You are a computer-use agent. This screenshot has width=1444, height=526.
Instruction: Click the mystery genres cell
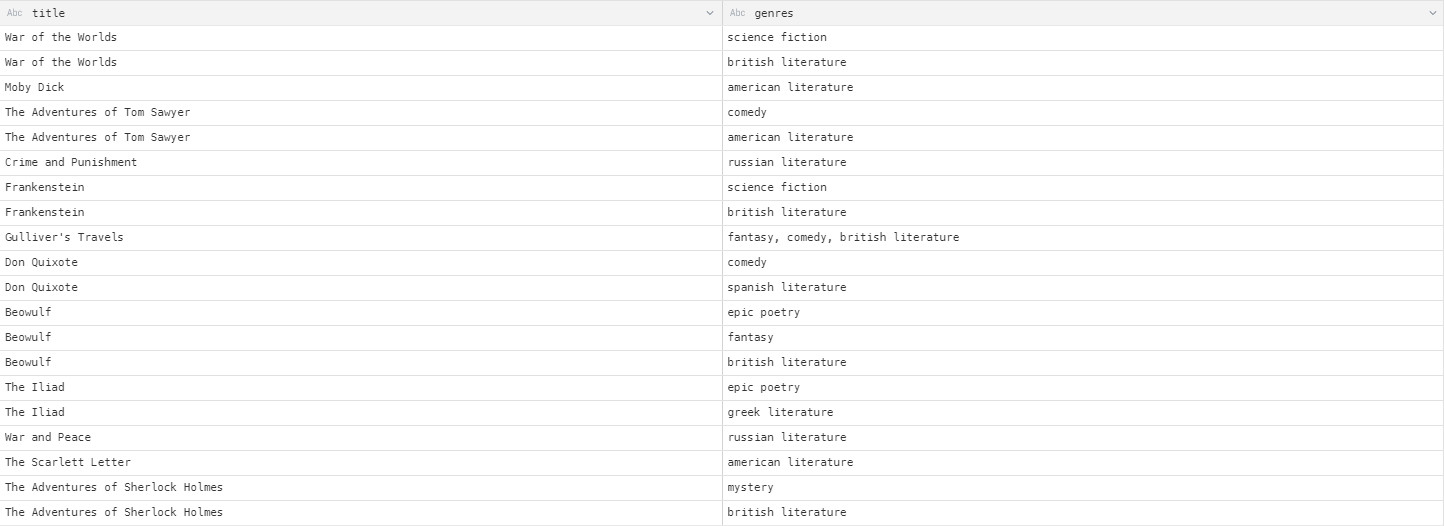coord(750,488)
